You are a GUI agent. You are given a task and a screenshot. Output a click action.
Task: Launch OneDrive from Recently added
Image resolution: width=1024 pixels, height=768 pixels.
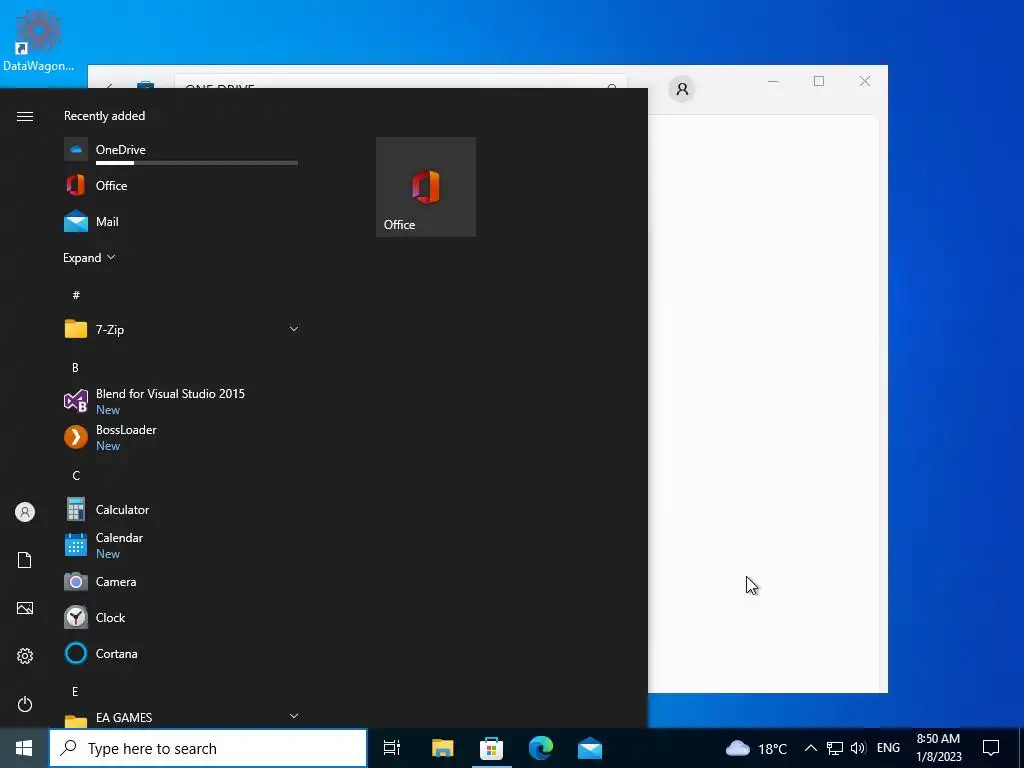coord(182,150)
